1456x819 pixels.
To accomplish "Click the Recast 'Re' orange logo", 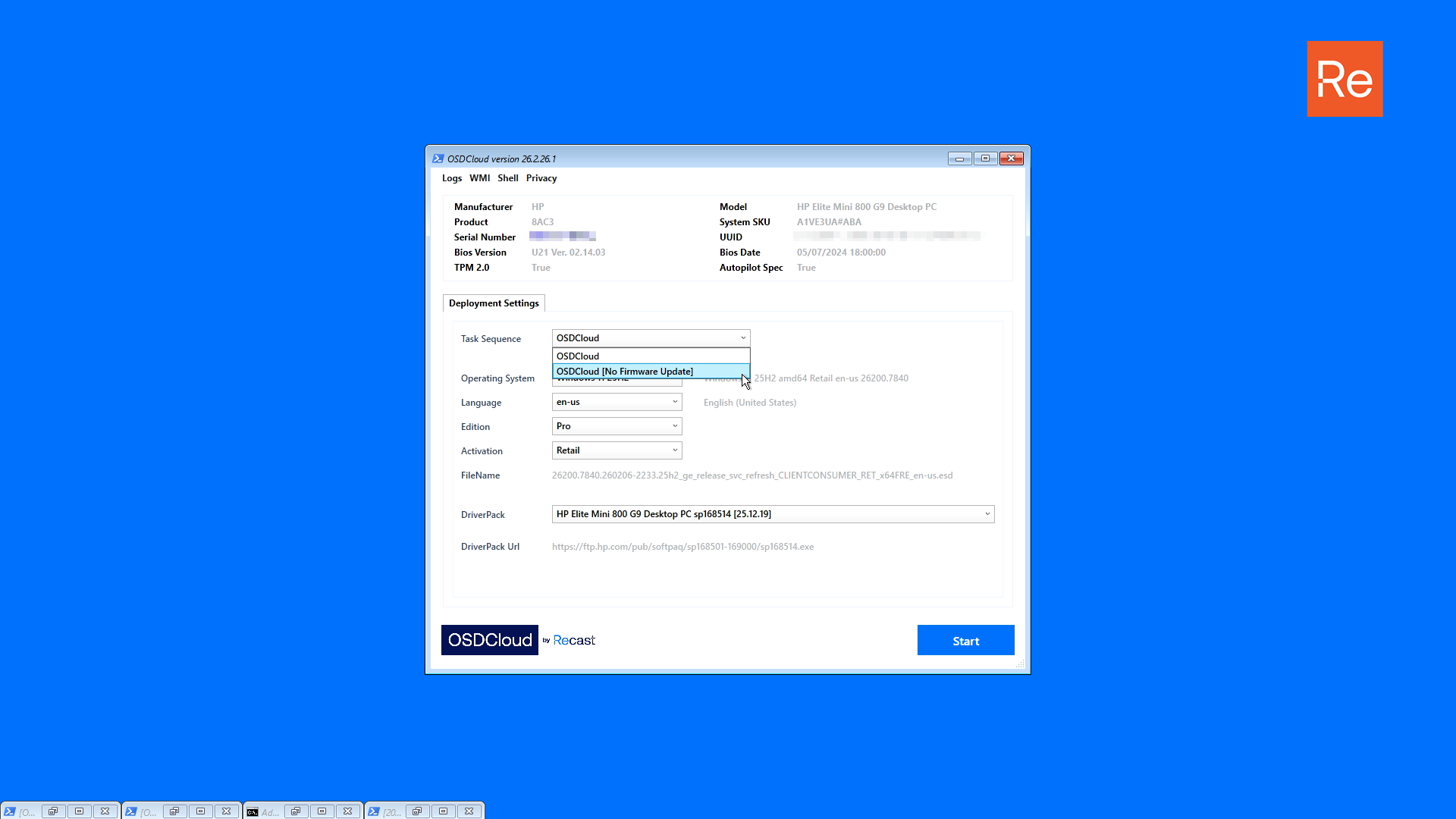I will 1345,79.
